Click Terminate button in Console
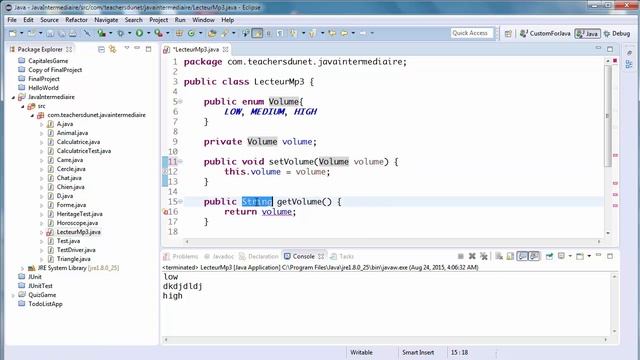 pos(461,256)
